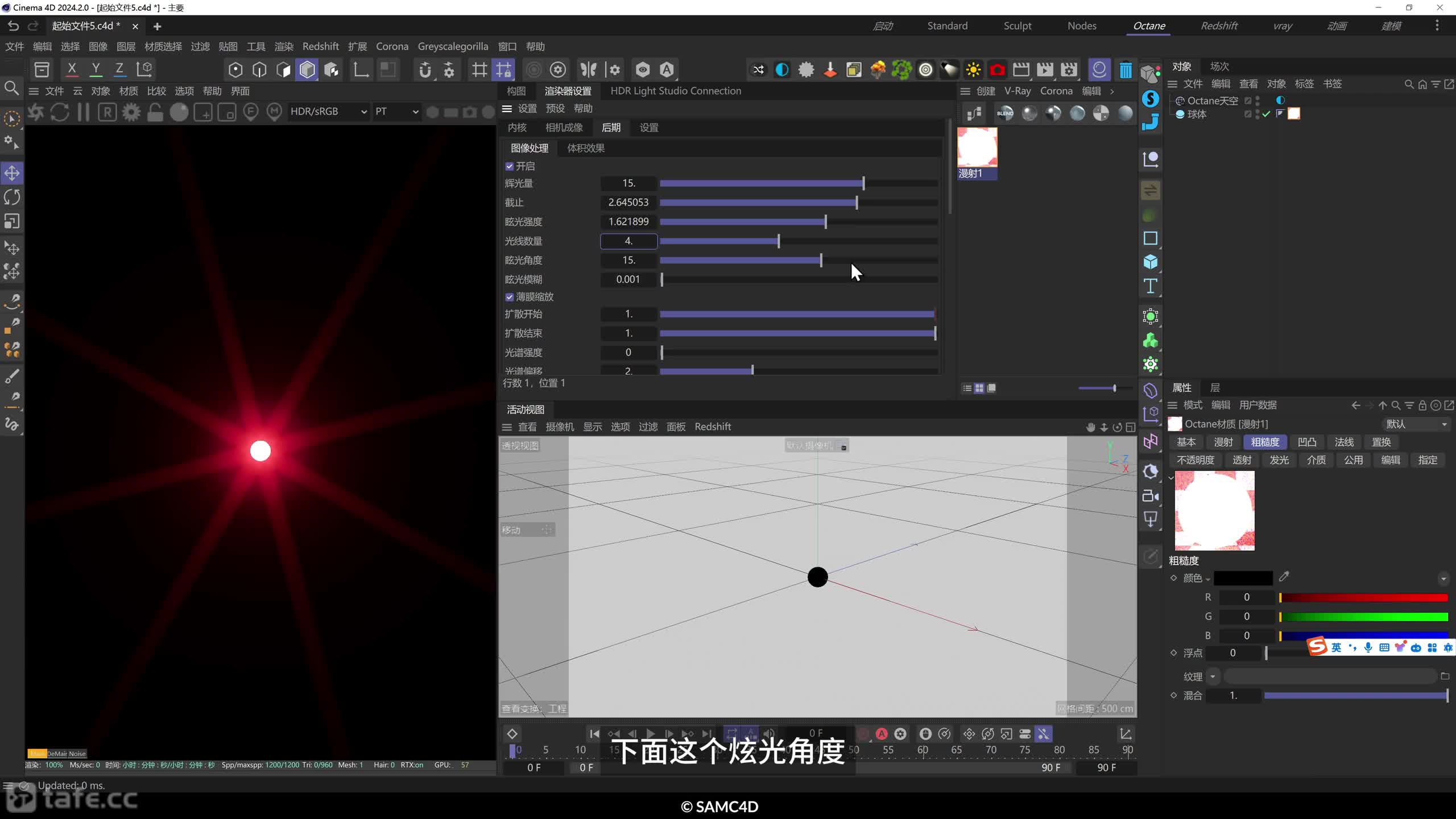Click the 眩光角度 slider

pos(799,260)
